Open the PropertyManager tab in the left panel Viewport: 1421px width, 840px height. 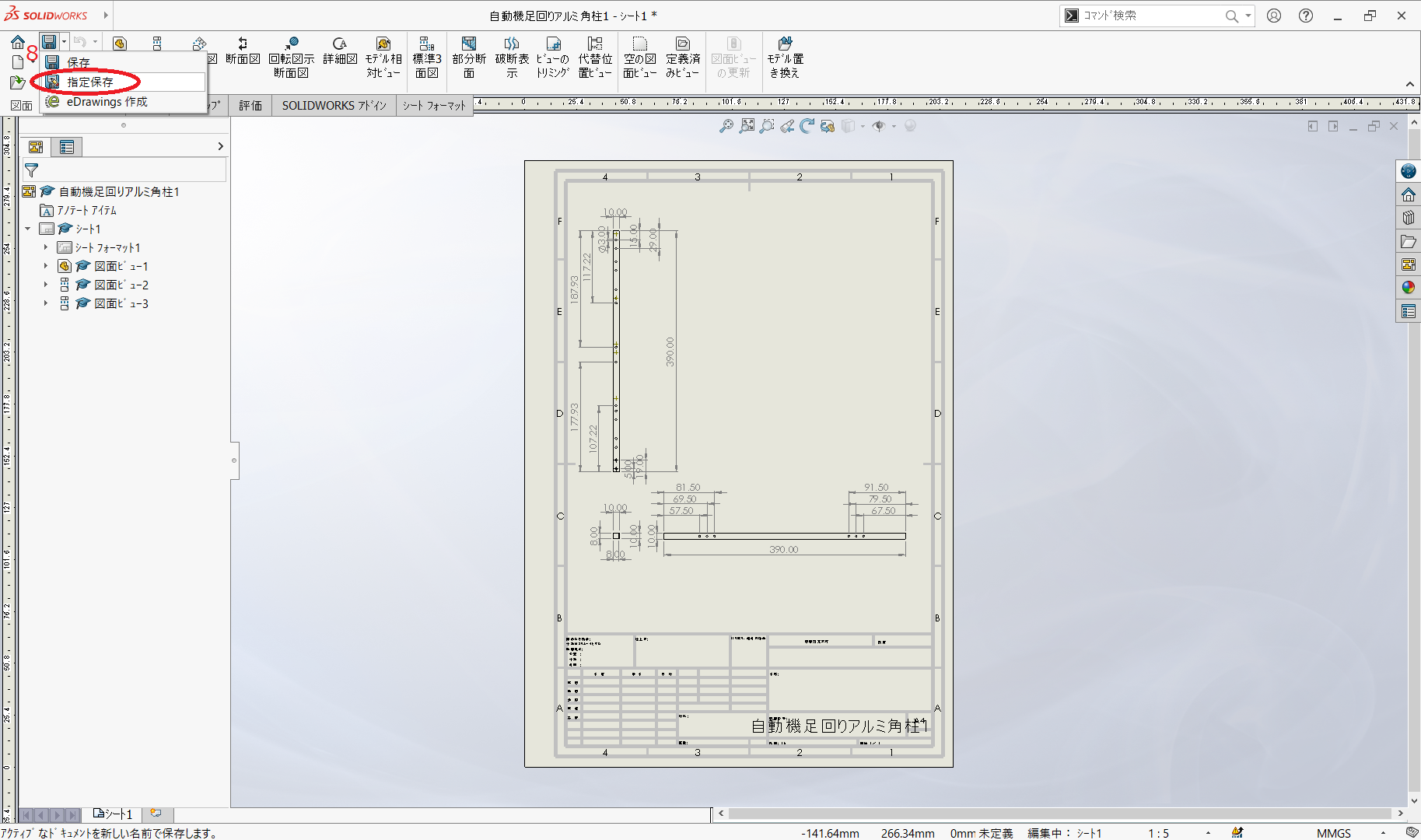(67, 147)
